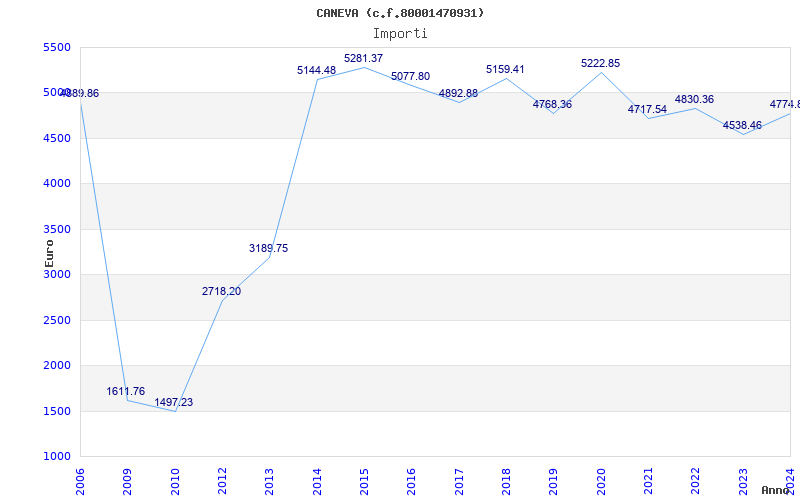
Task: Click the y-axis label 2500
Action: point(57,320)
